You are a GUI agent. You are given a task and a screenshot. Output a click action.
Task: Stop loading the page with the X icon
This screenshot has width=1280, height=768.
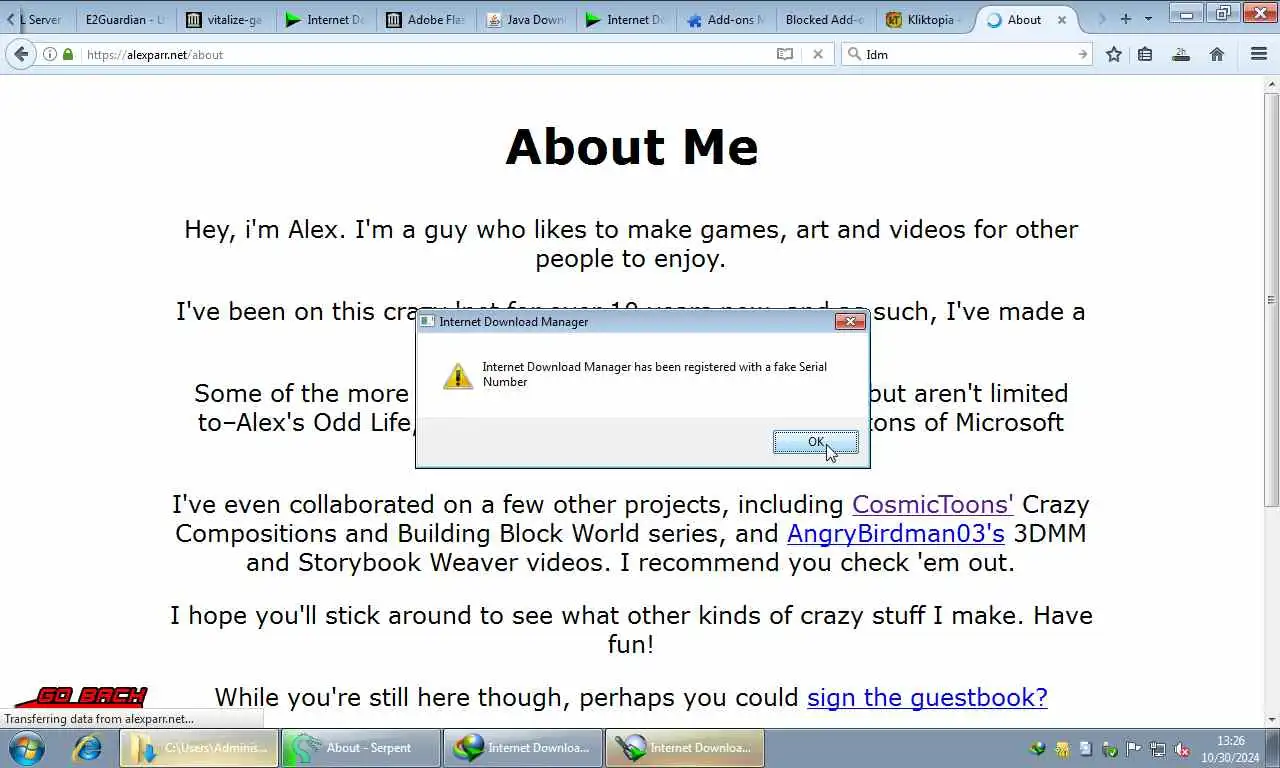[x=817, y=55]
